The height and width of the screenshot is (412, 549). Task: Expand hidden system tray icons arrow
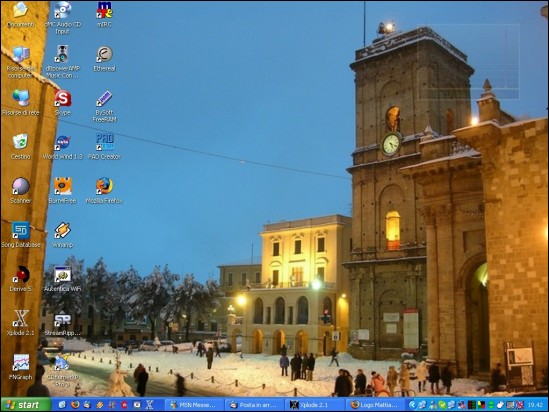click(412, 405)
